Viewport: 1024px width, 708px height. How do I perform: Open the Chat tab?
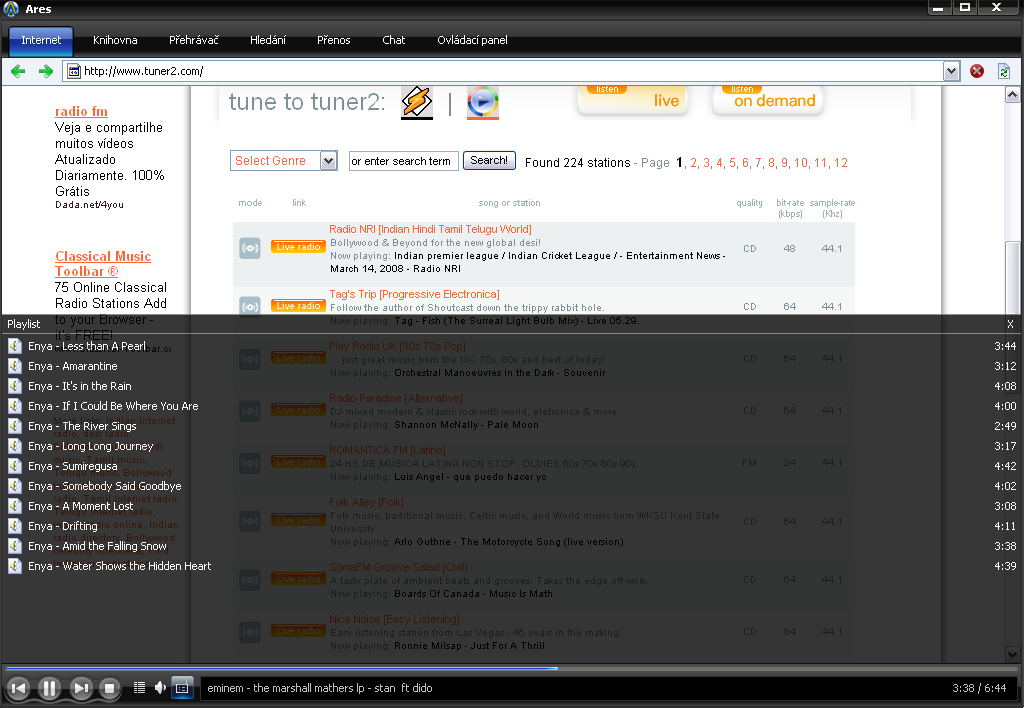(394, 40)
